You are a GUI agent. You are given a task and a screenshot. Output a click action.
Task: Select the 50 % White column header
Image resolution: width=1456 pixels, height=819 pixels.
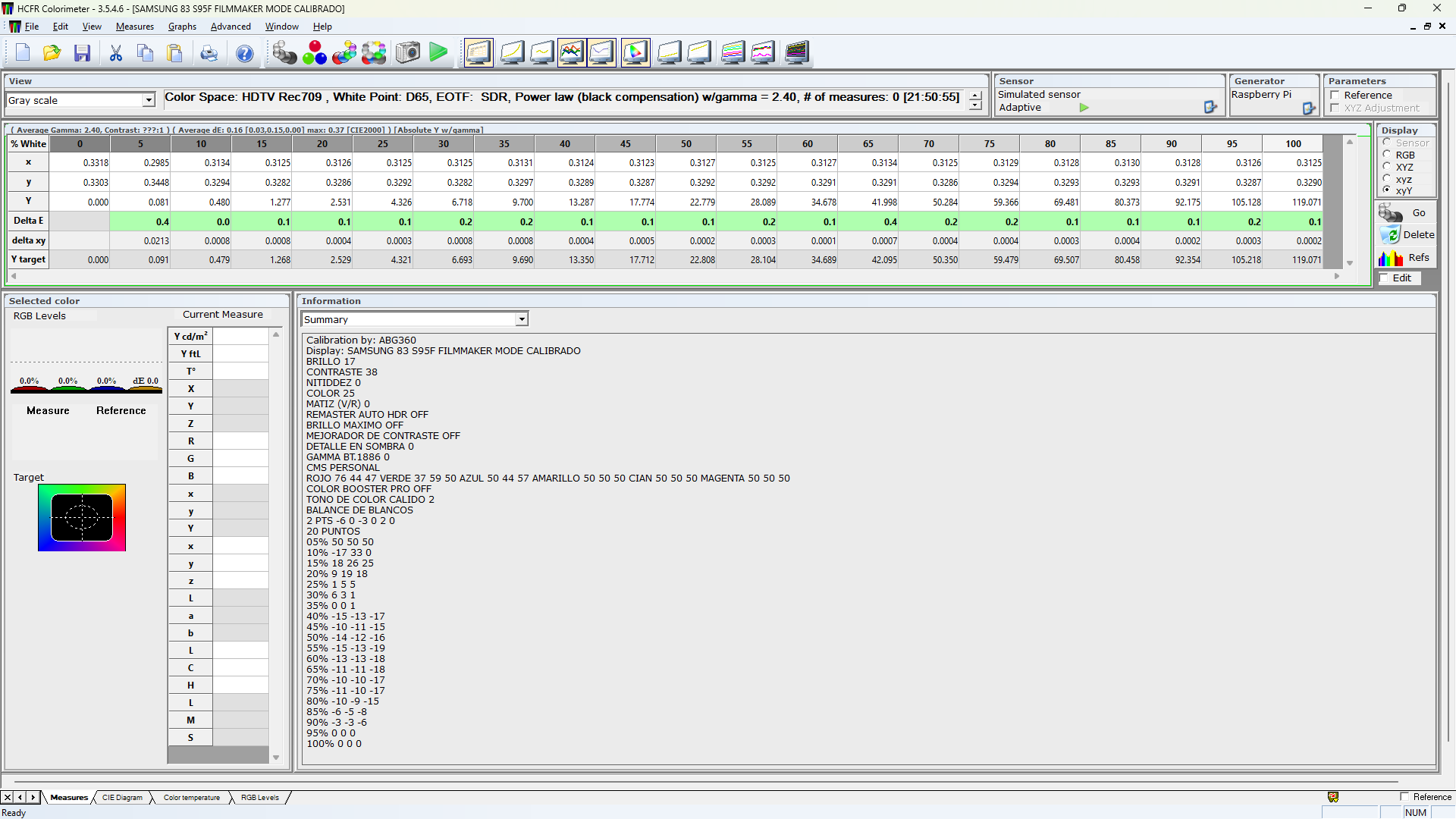click(686, 143)
